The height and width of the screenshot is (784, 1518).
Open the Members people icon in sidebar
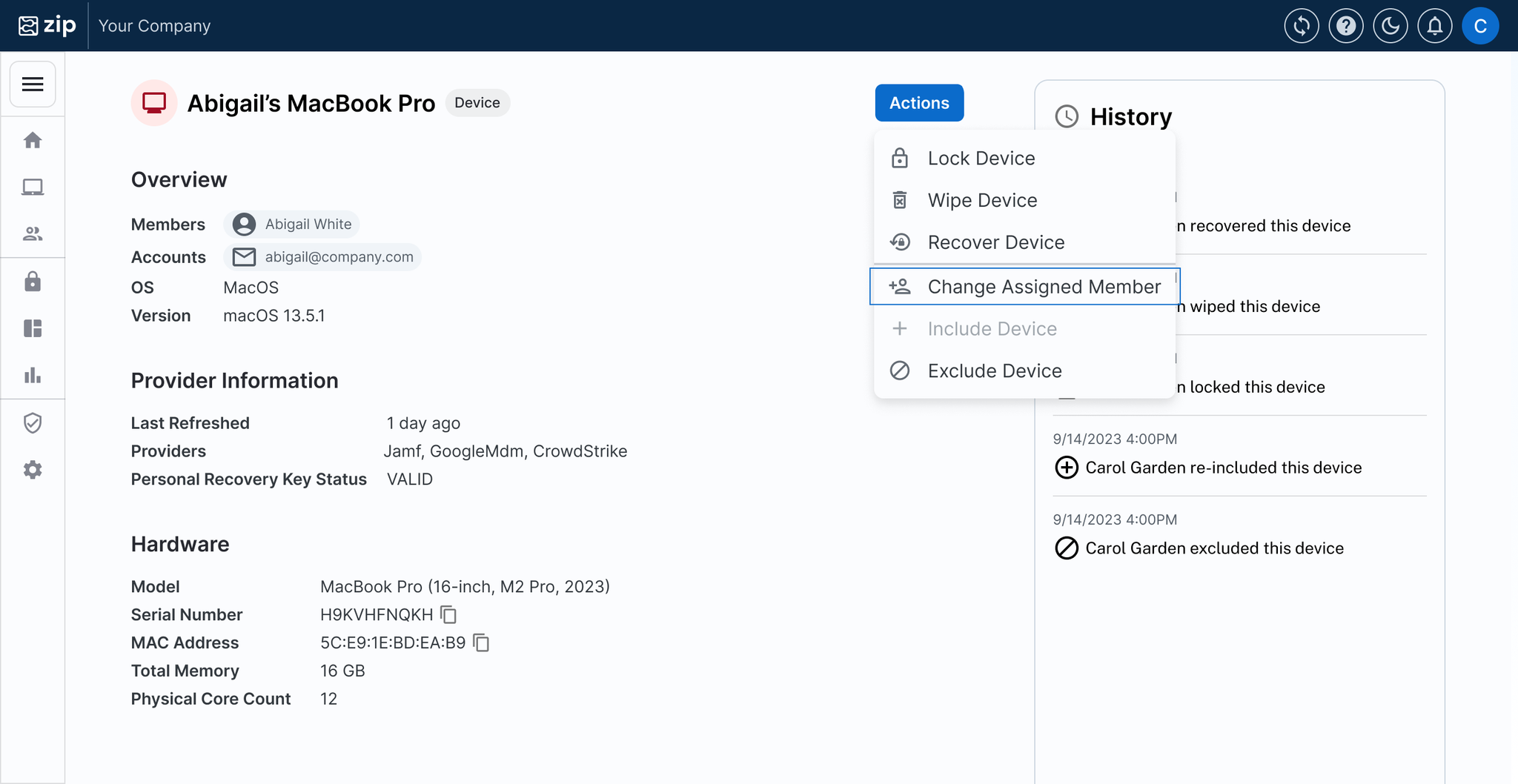point(33,234)
